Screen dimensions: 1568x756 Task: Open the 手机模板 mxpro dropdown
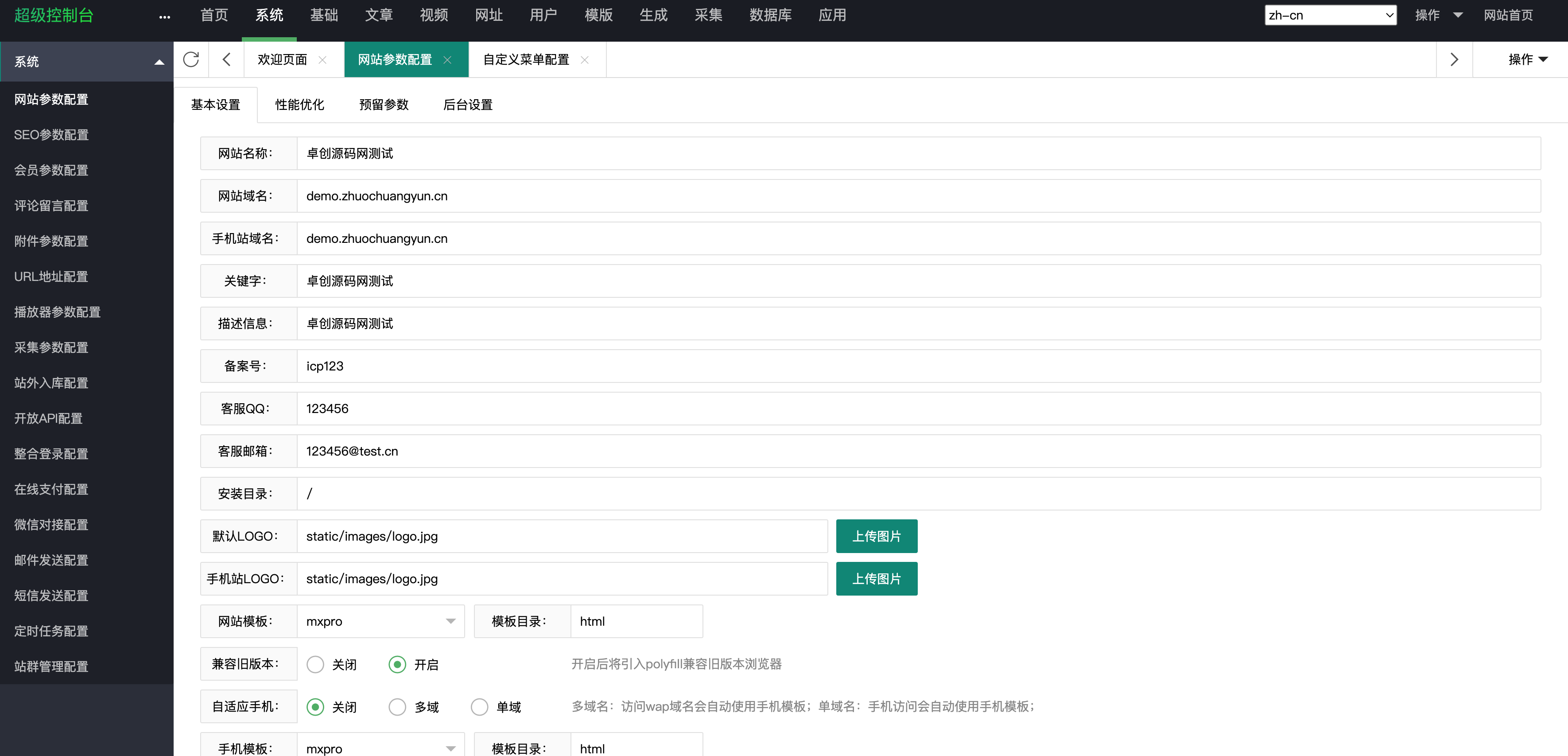[380, 748]
